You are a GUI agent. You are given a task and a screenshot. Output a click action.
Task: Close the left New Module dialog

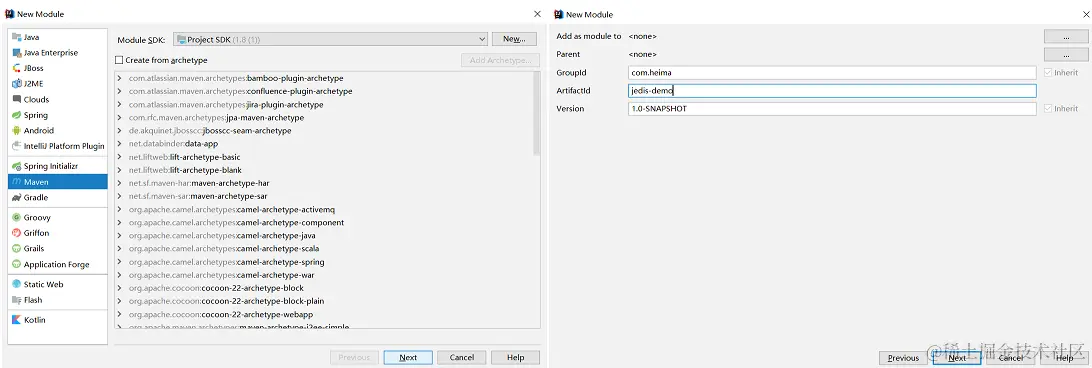click(x=537, y=14)
